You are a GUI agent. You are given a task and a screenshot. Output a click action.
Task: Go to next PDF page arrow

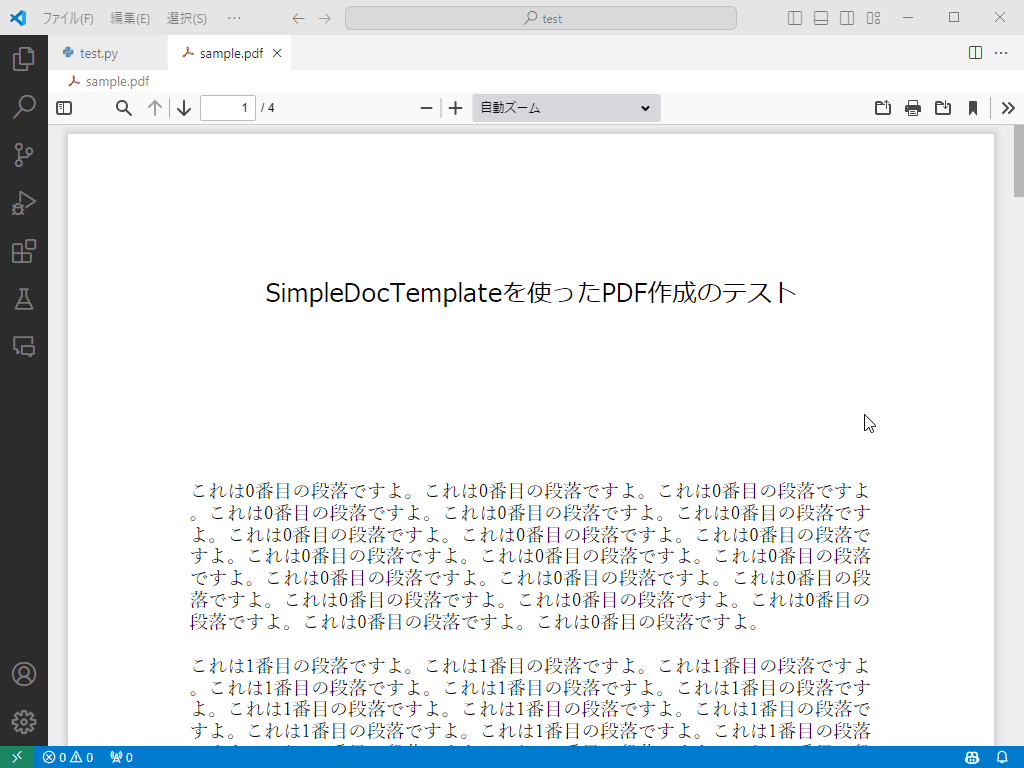[x=184, y=108]
